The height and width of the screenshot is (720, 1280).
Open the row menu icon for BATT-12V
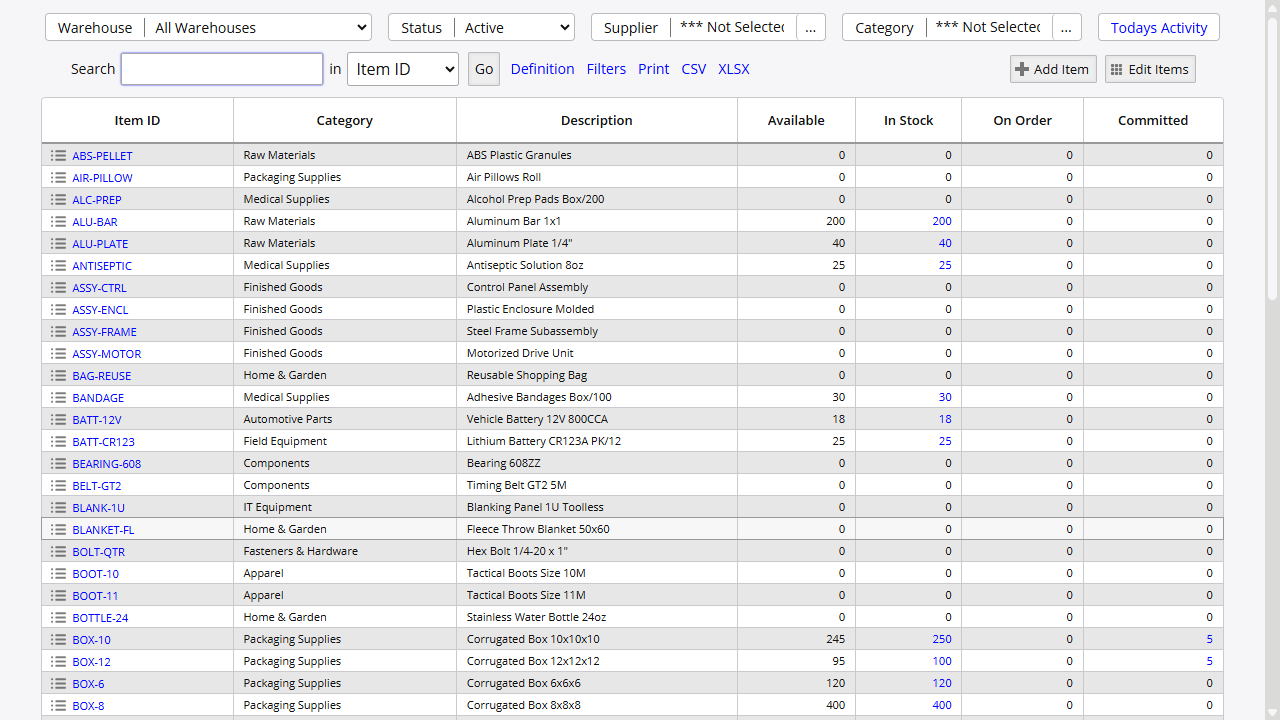click(x=58, y=420)
